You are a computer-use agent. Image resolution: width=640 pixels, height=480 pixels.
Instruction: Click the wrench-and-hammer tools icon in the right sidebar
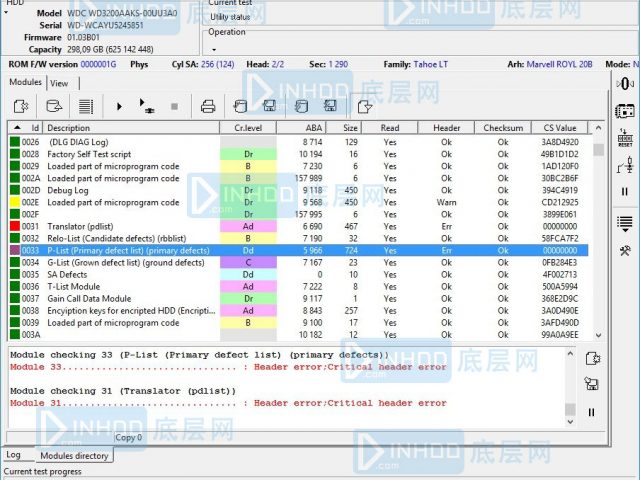tap(625, 250)
